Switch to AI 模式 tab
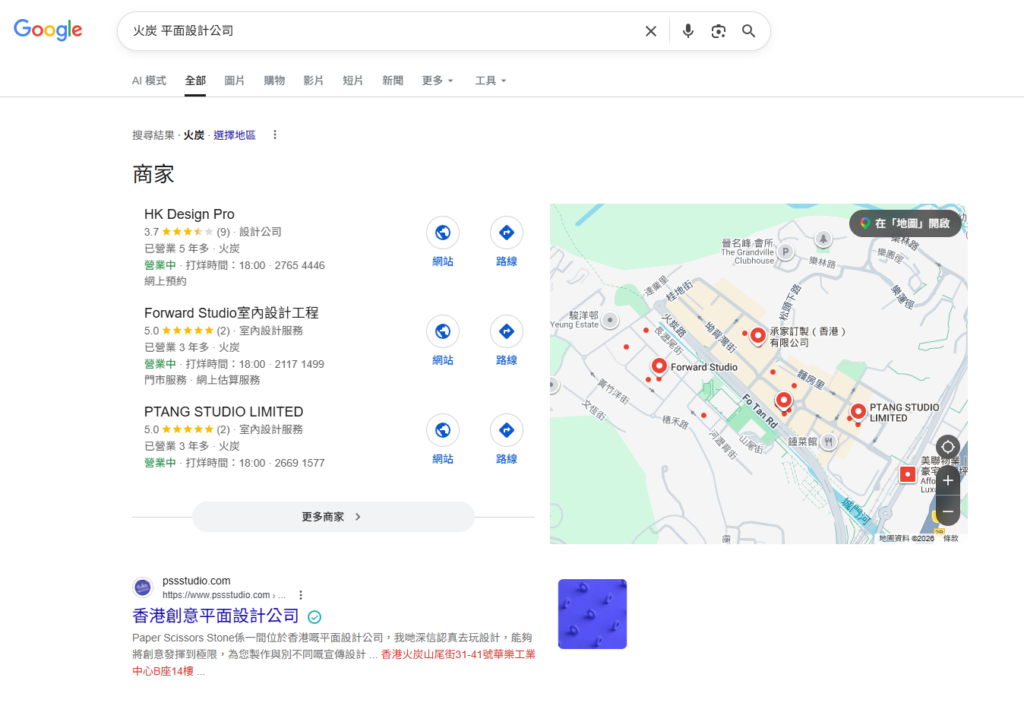1024x703 pixels. [149, 80]
